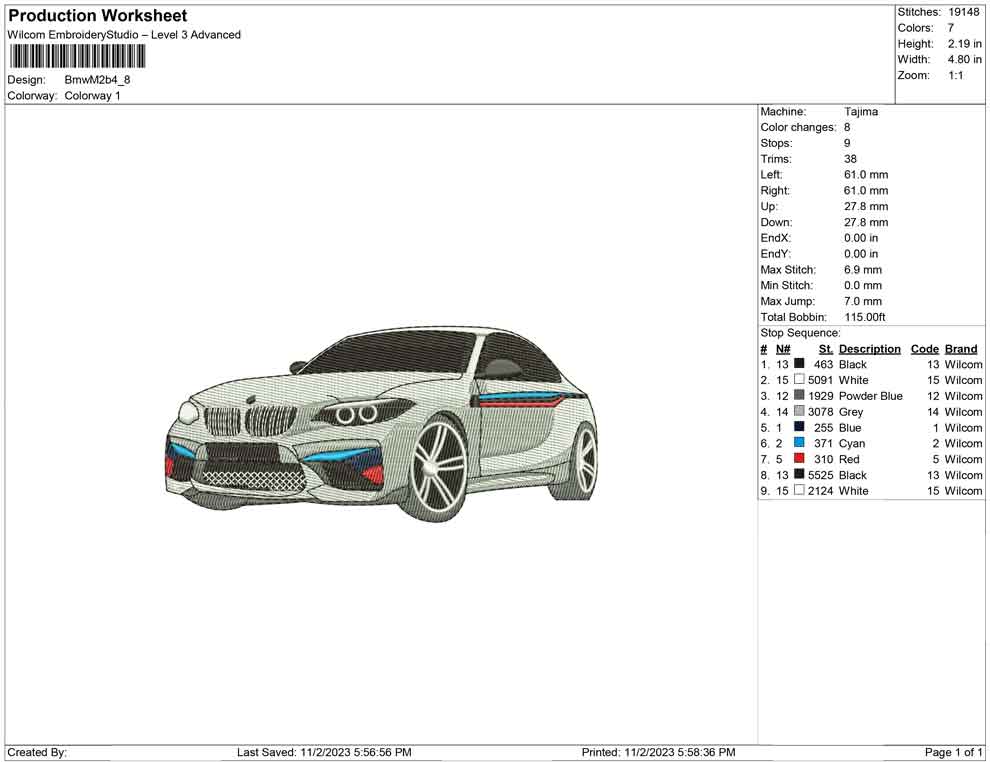Click the EndY value 0.00 in

coord(861,253)
